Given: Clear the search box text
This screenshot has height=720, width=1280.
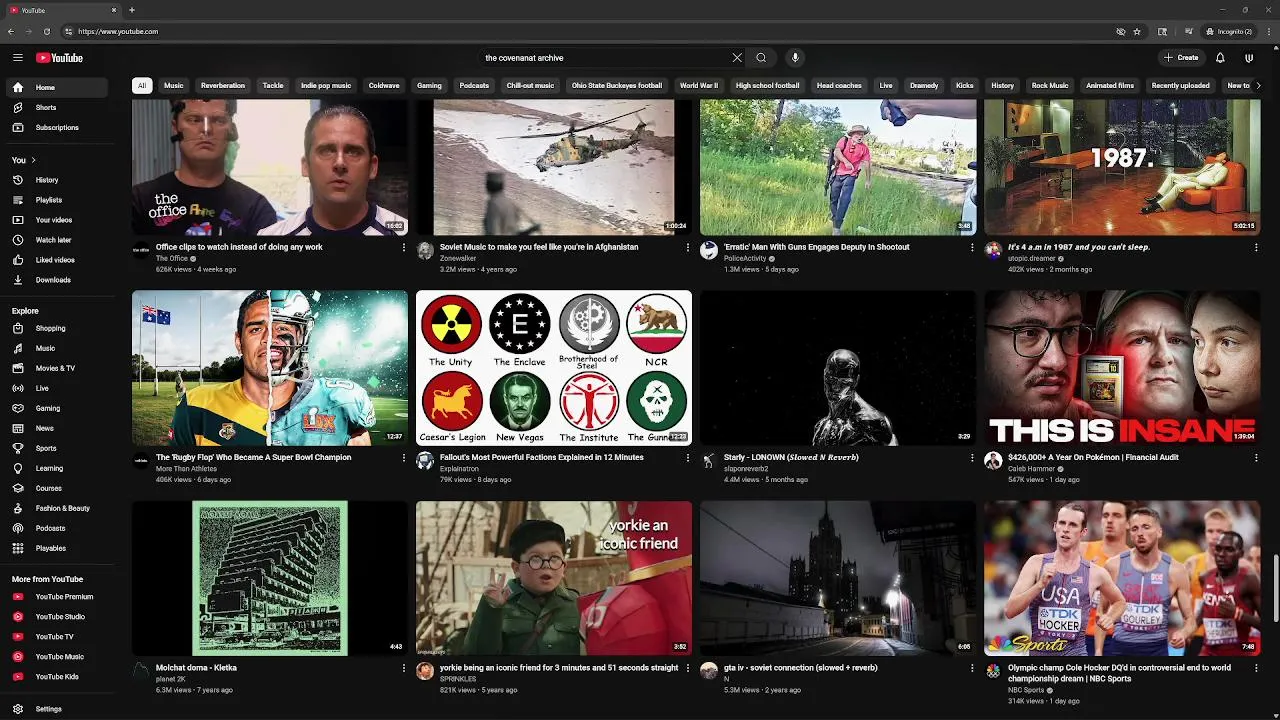Looking at the screenshot, I should tap(737, 58).
